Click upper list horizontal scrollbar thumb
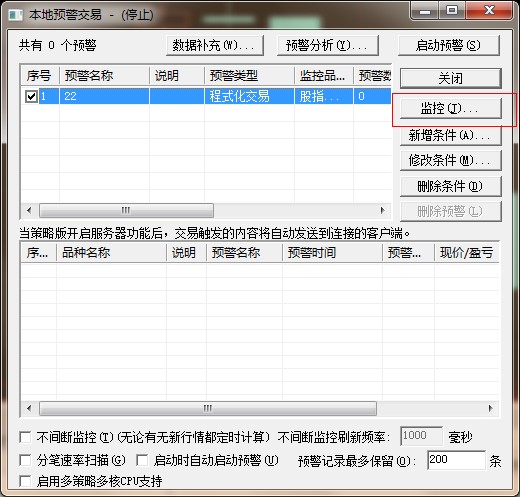The image size is (520, 497). coord(126,210)
